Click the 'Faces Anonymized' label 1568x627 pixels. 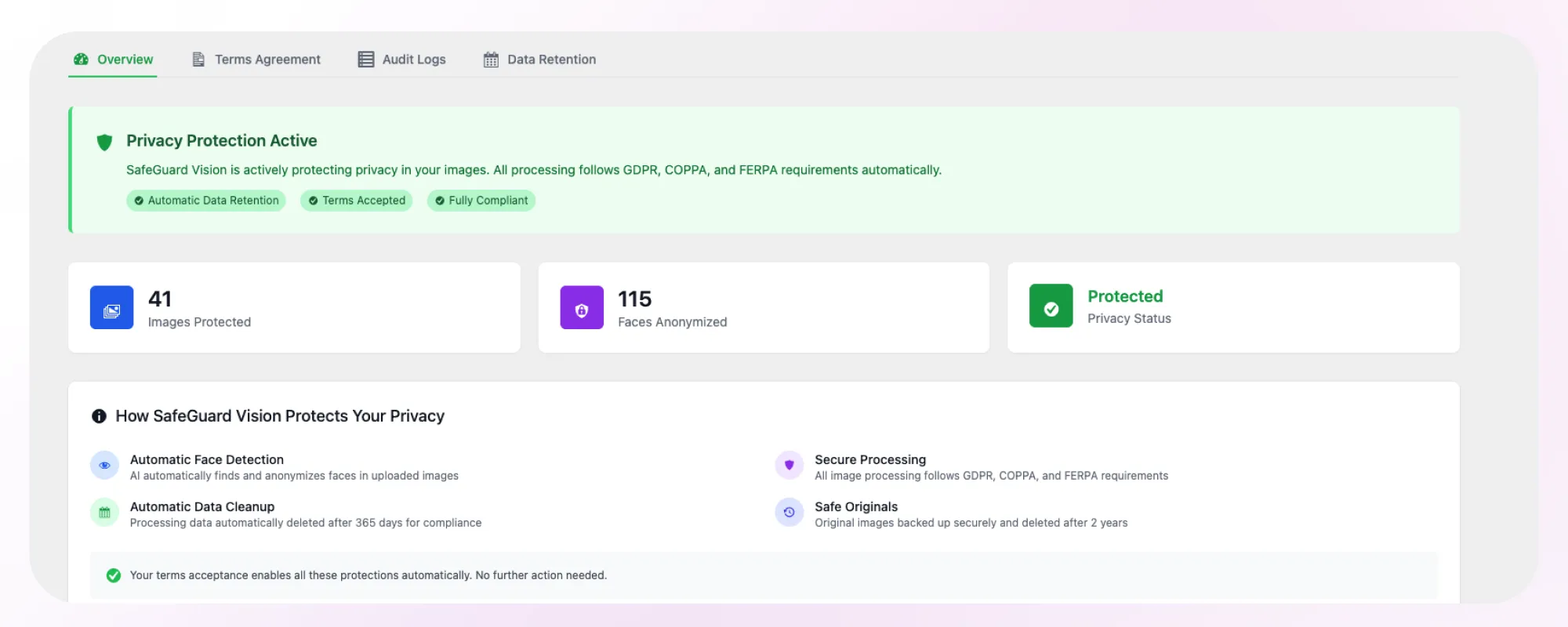[x=673, y=322]
